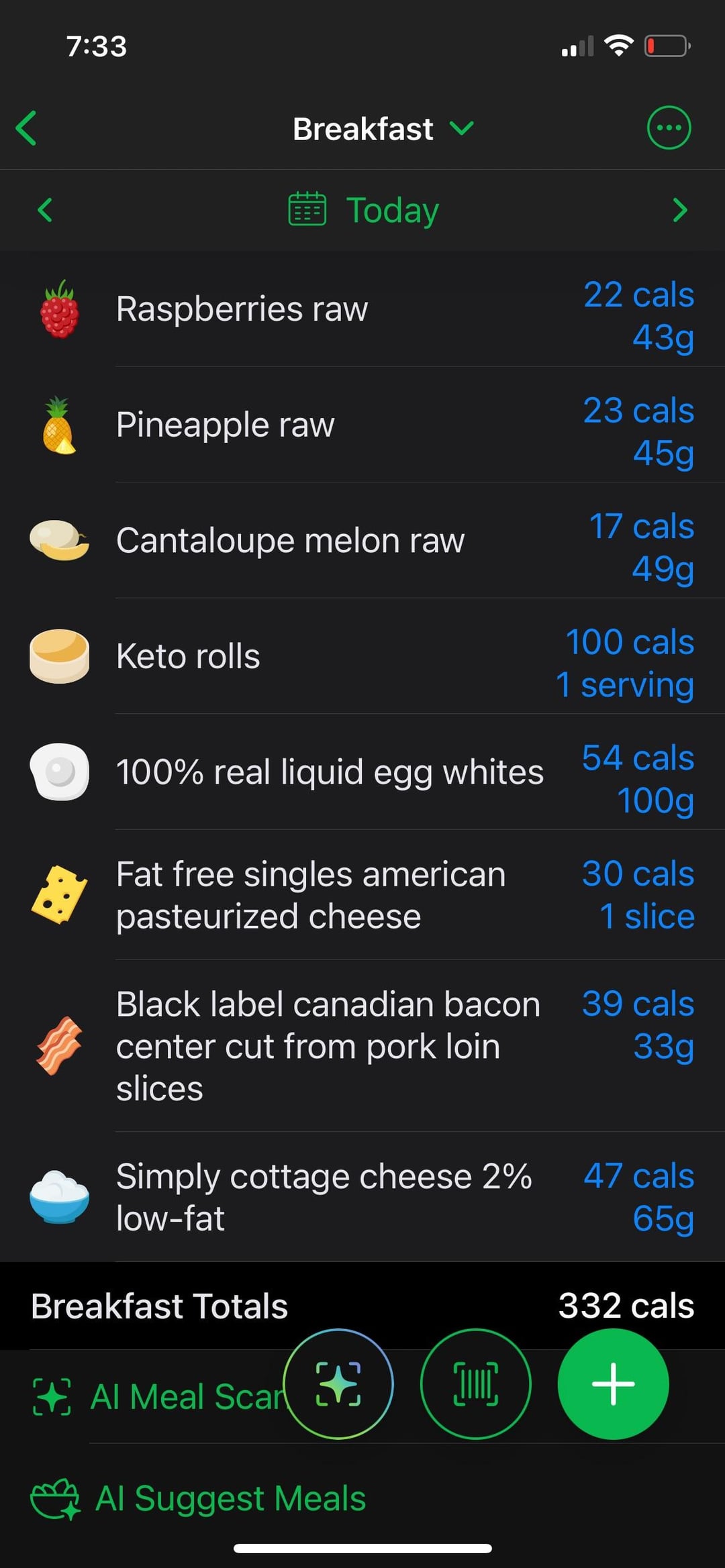Open the meal type dropdown chevron
The width and height of the screenshot is (725, 1568).
click(461, 128)
